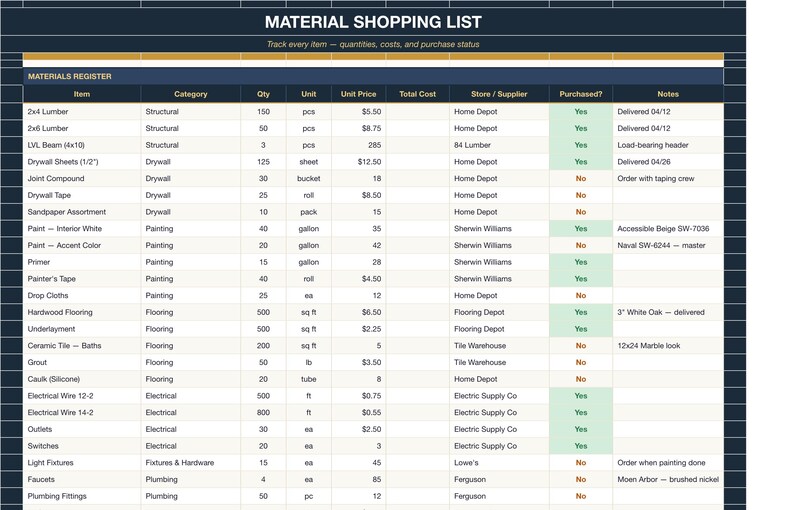Click the 'Underlayment' item cell

82,329
